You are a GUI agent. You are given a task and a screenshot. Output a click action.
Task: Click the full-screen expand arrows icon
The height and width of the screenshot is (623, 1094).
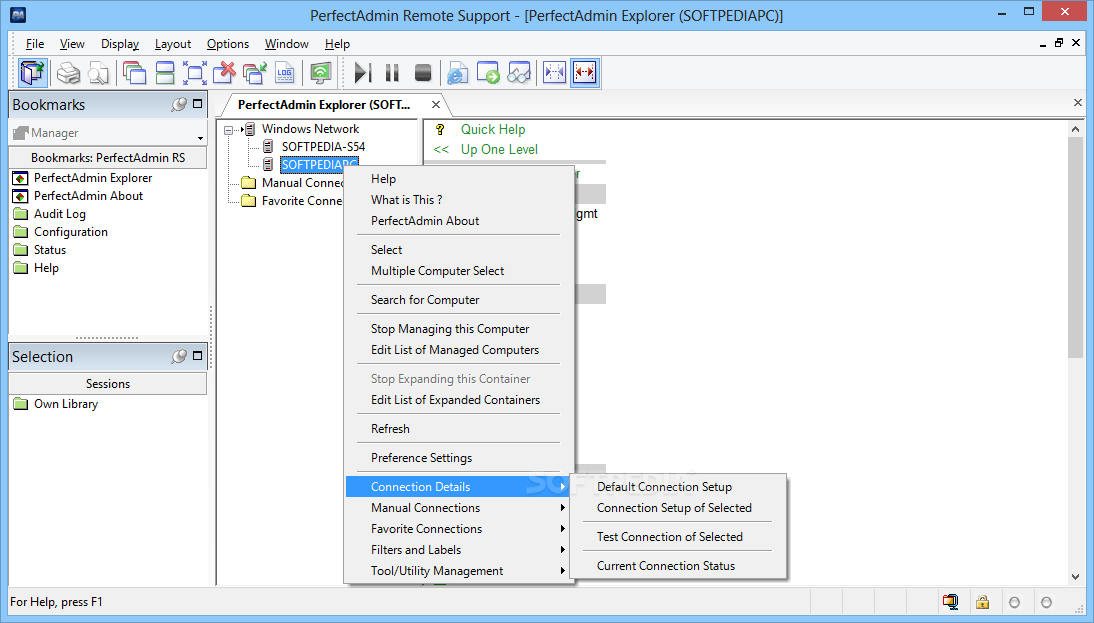pyautogui.click(x=195, y=73)
